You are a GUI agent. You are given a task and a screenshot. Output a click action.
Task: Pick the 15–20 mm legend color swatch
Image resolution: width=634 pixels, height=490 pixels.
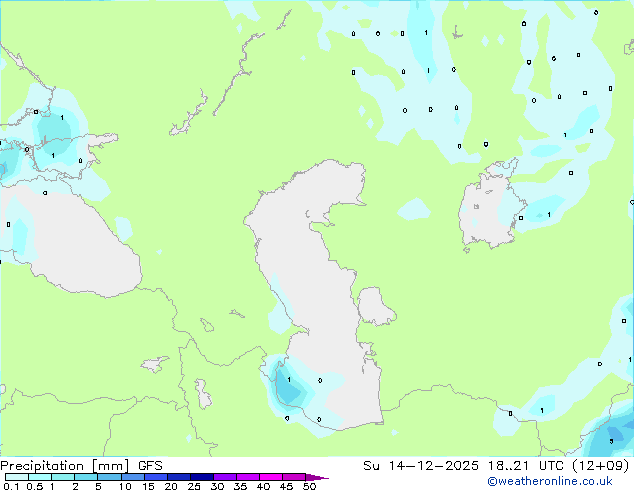[155, 477]
